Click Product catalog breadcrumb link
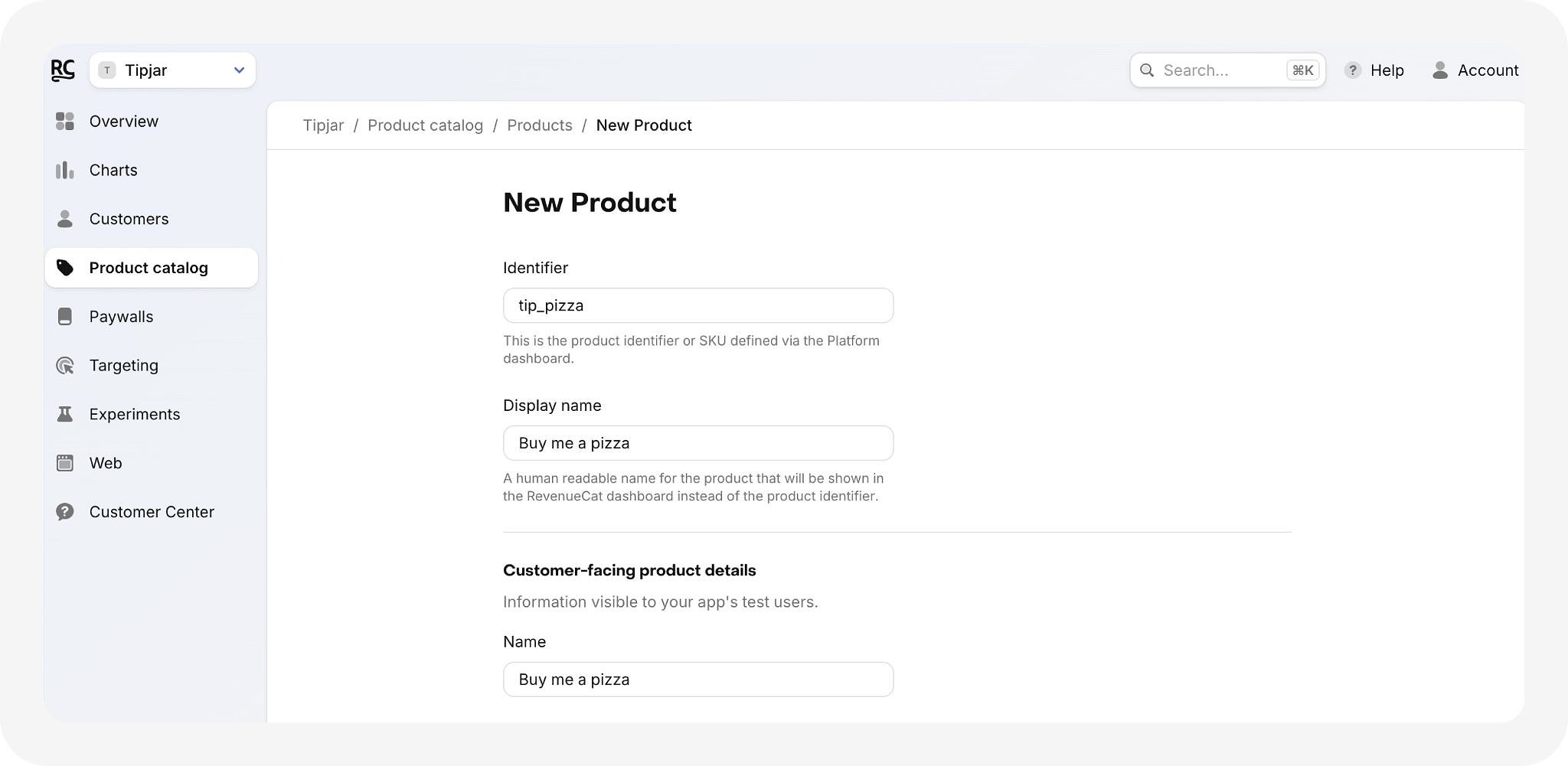Screen dimensions: 1568x766 point(425,125)
